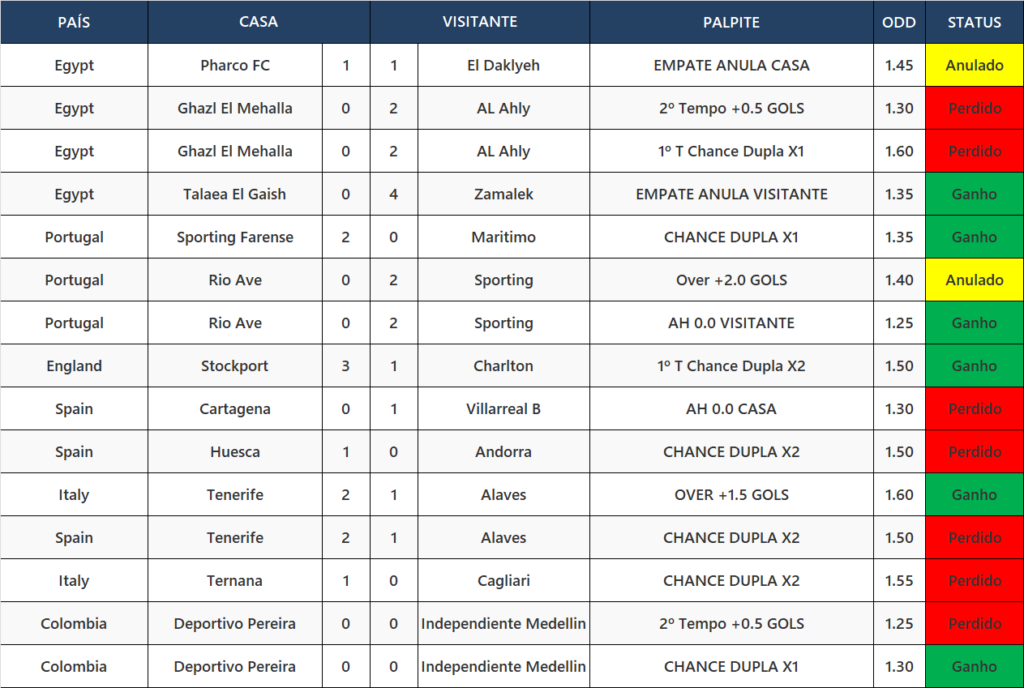
Task: Select the Huesca home team cell
Action: 235,452
